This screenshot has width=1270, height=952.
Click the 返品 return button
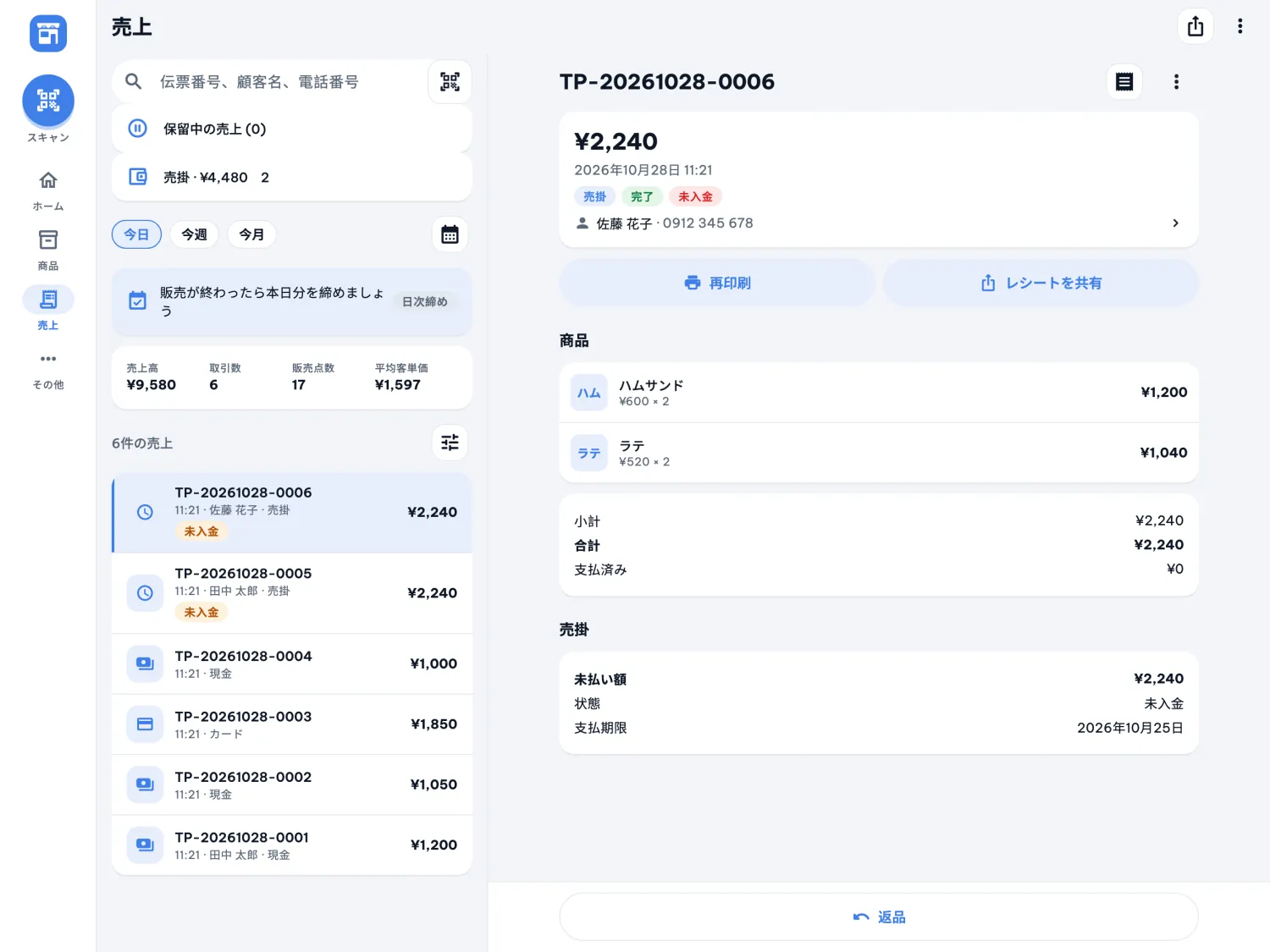(x=879, y=917)
